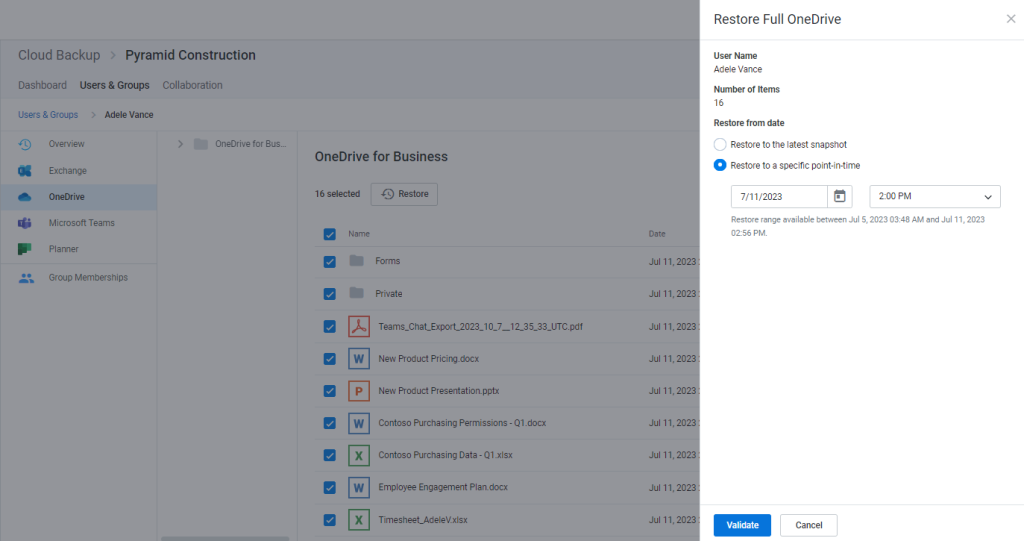Click Contoso Purchasing Permissions - Q1.docx file name

[x=462, y=423]
